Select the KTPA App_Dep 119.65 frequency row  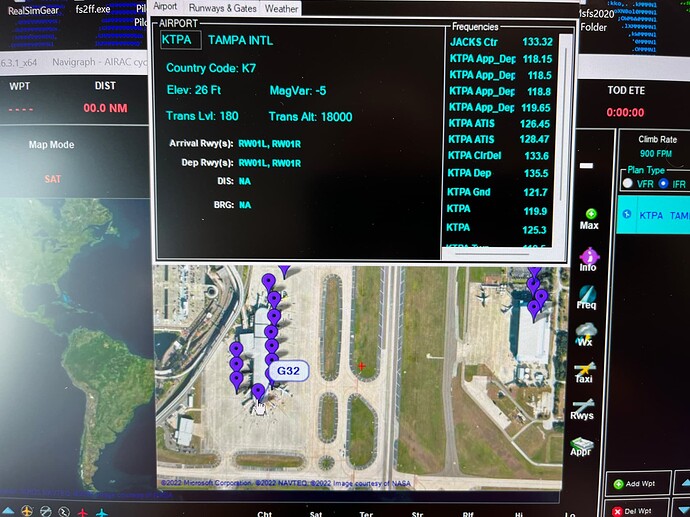click(499, 107)
